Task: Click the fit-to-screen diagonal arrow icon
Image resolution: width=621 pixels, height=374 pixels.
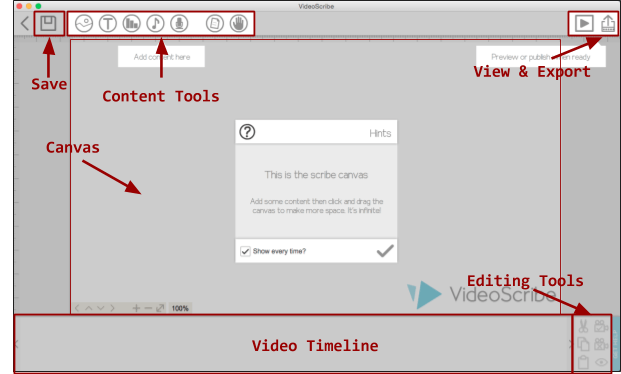Action: tap(160, 308)
